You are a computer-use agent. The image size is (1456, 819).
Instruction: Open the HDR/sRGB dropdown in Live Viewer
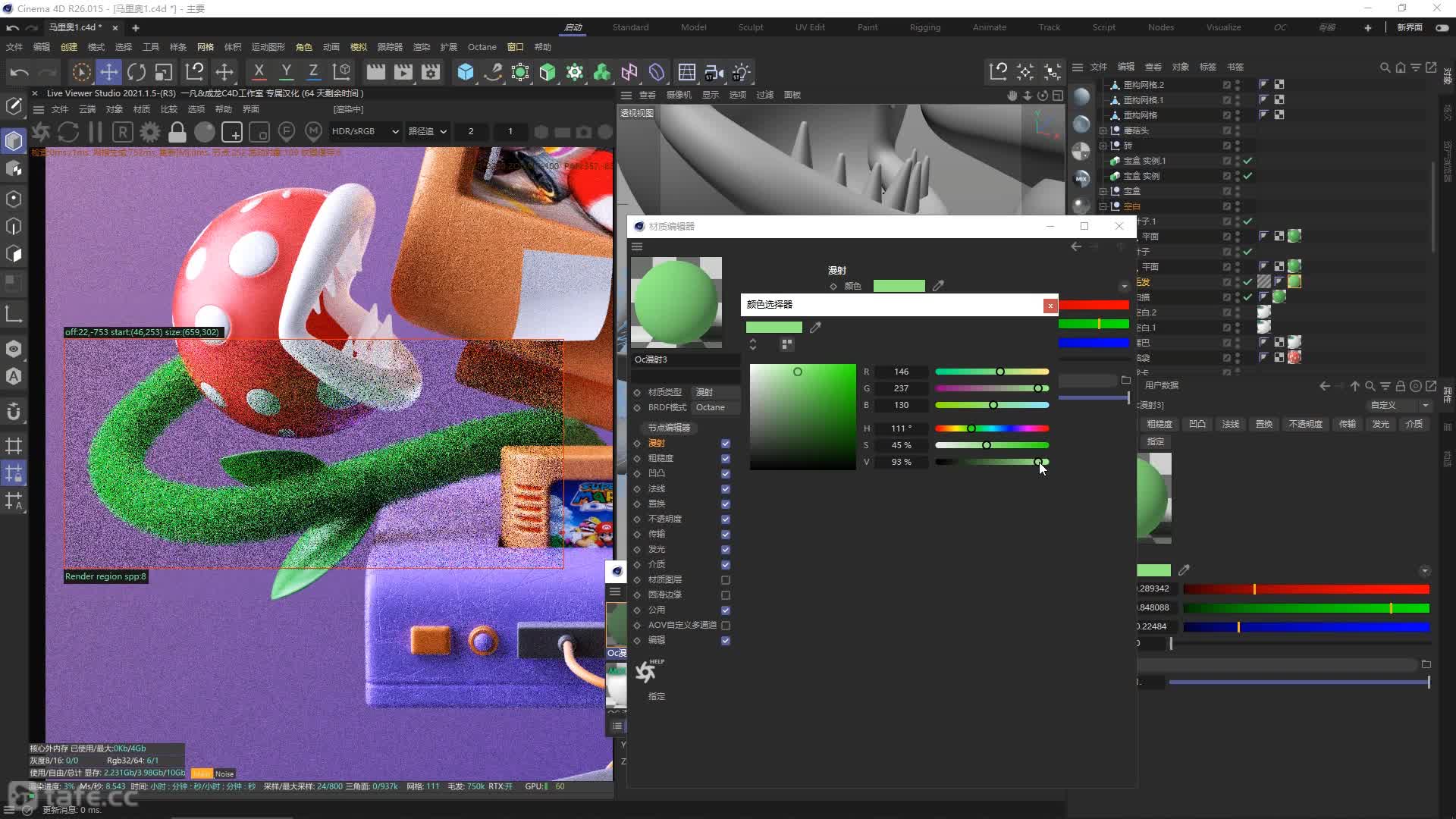[x=365, y=131]
